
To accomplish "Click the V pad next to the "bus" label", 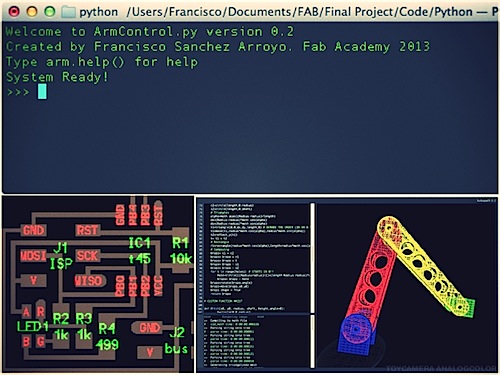I will click(150, 352).
